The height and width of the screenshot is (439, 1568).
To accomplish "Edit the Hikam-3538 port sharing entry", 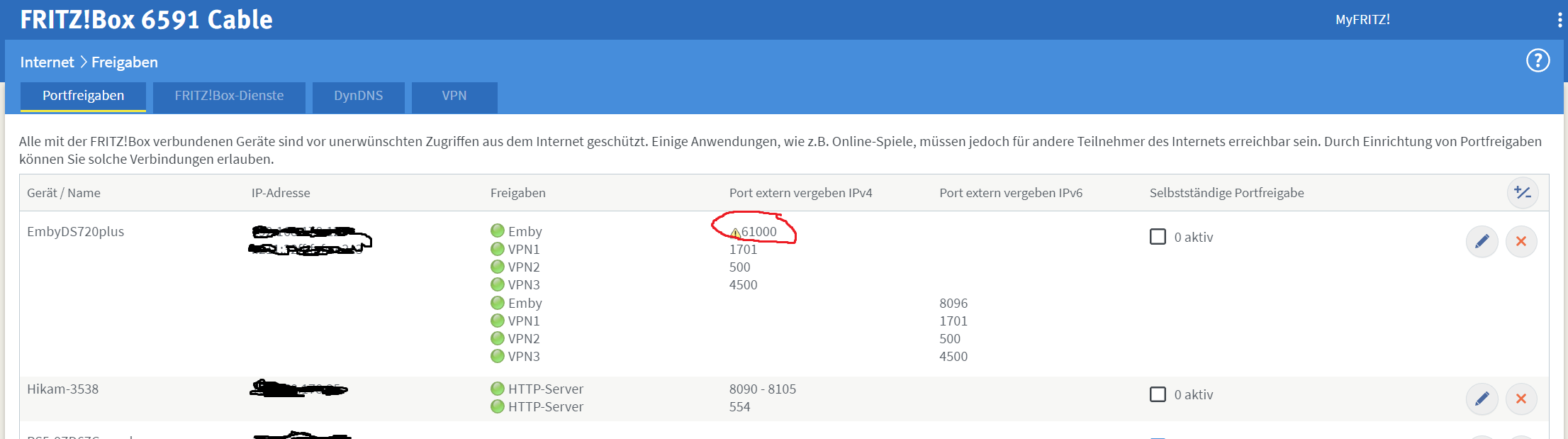I will (1482, 399).
